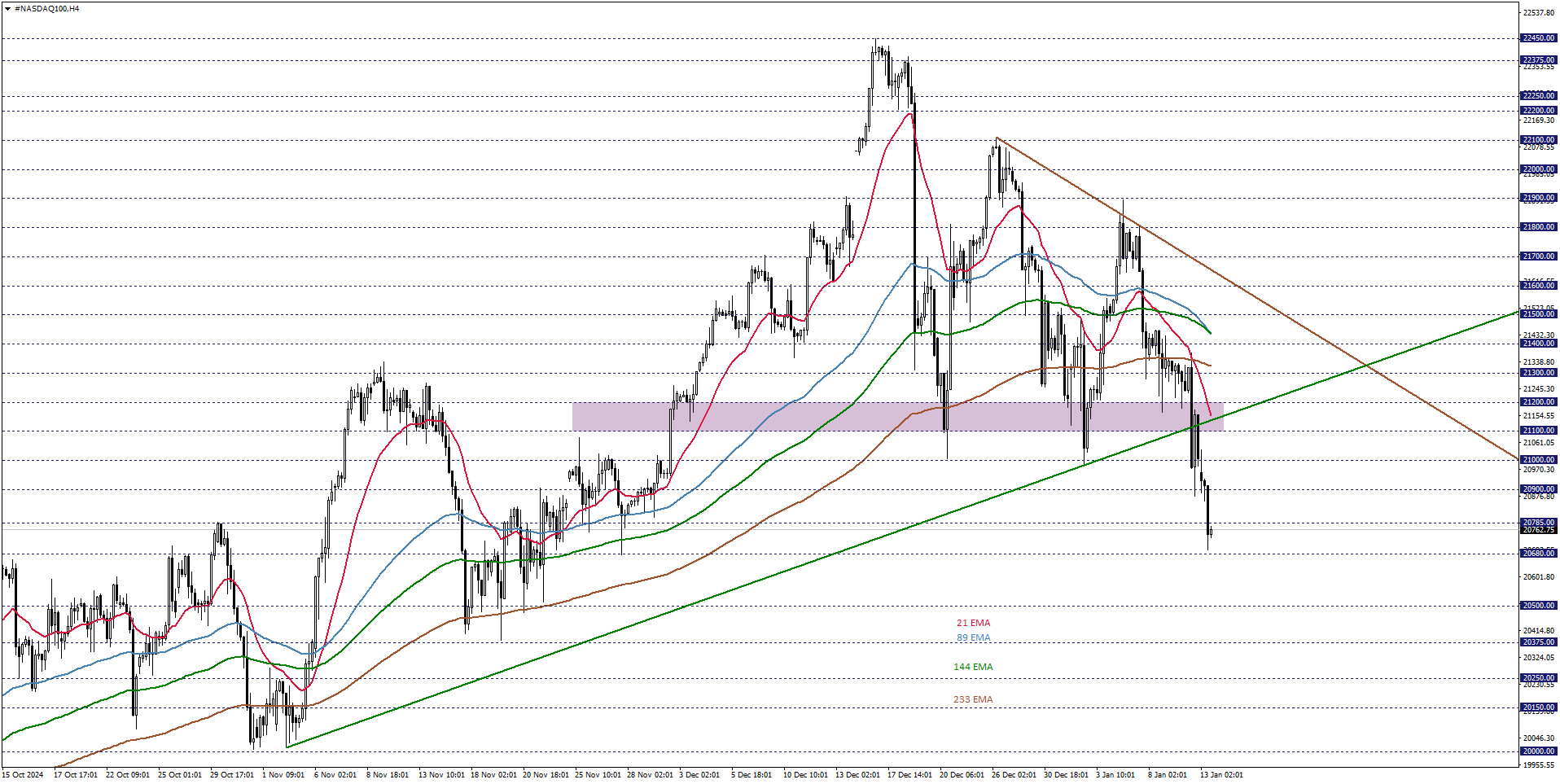1560x784 pixels.
Task: Click the 10 Dec 10:01 time label
Action: 805,775
